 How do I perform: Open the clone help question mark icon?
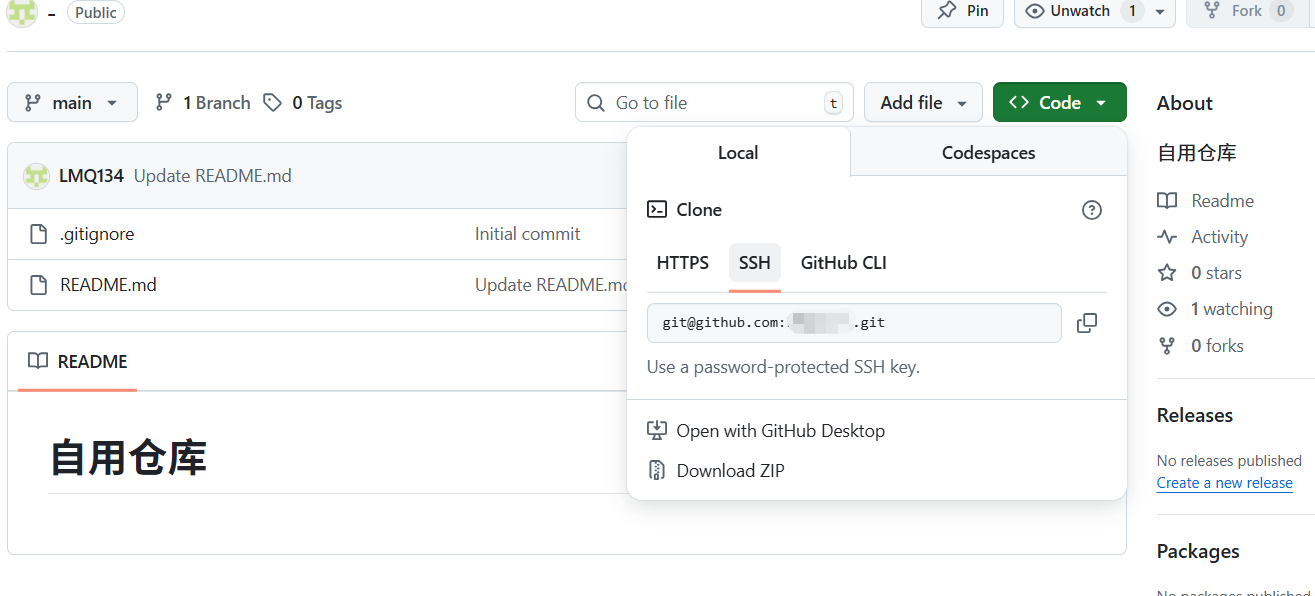click(1092, 210)
